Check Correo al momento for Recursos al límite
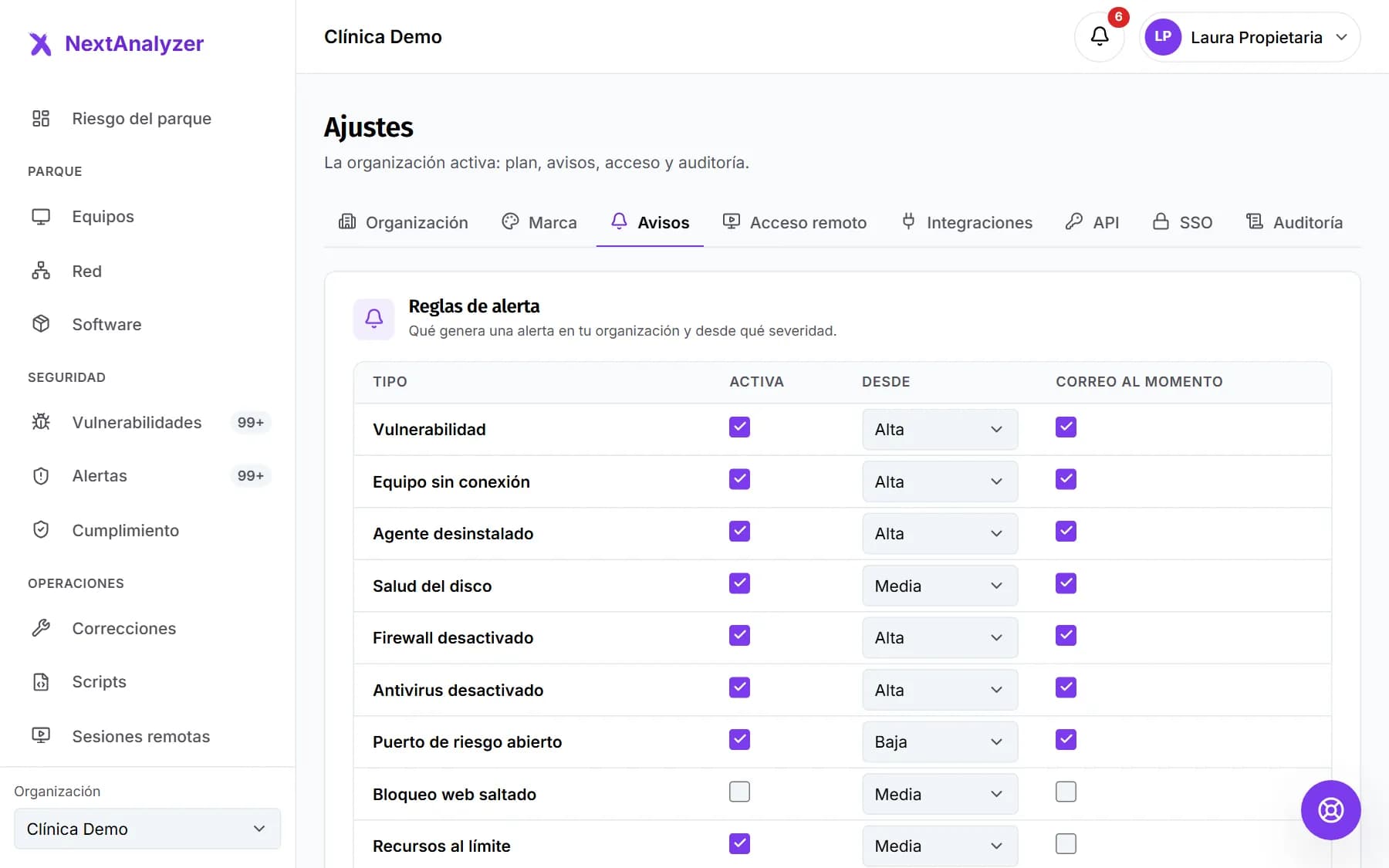The height and width of the screenshot is (868, 1389). [x=1066, y=844]
